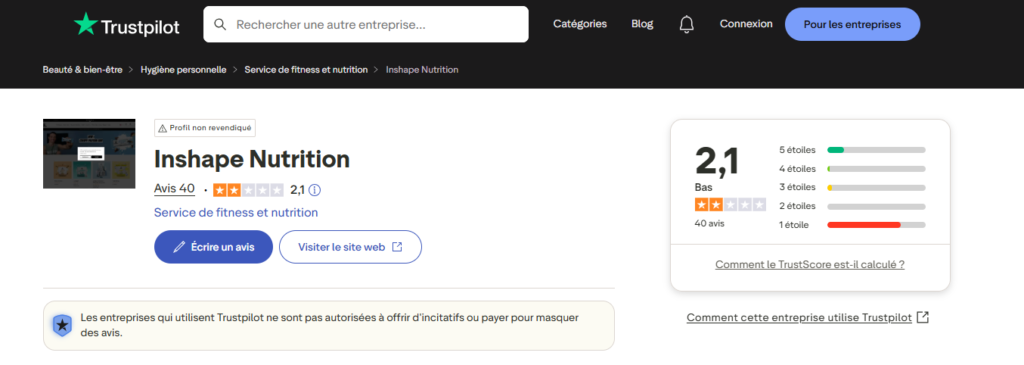Viewport: 1024px width, 365px height.
Task: Click the Écrire un avis button
Action: [x=214, y=247]
